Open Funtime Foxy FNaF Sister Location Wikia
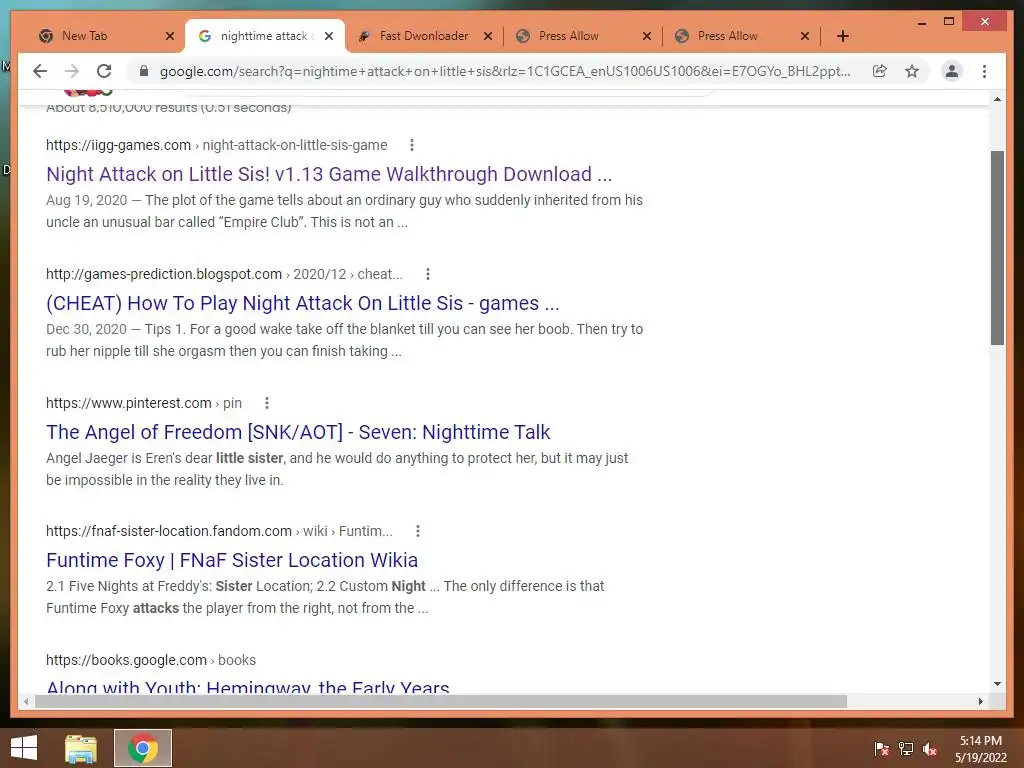 point(232,560)
